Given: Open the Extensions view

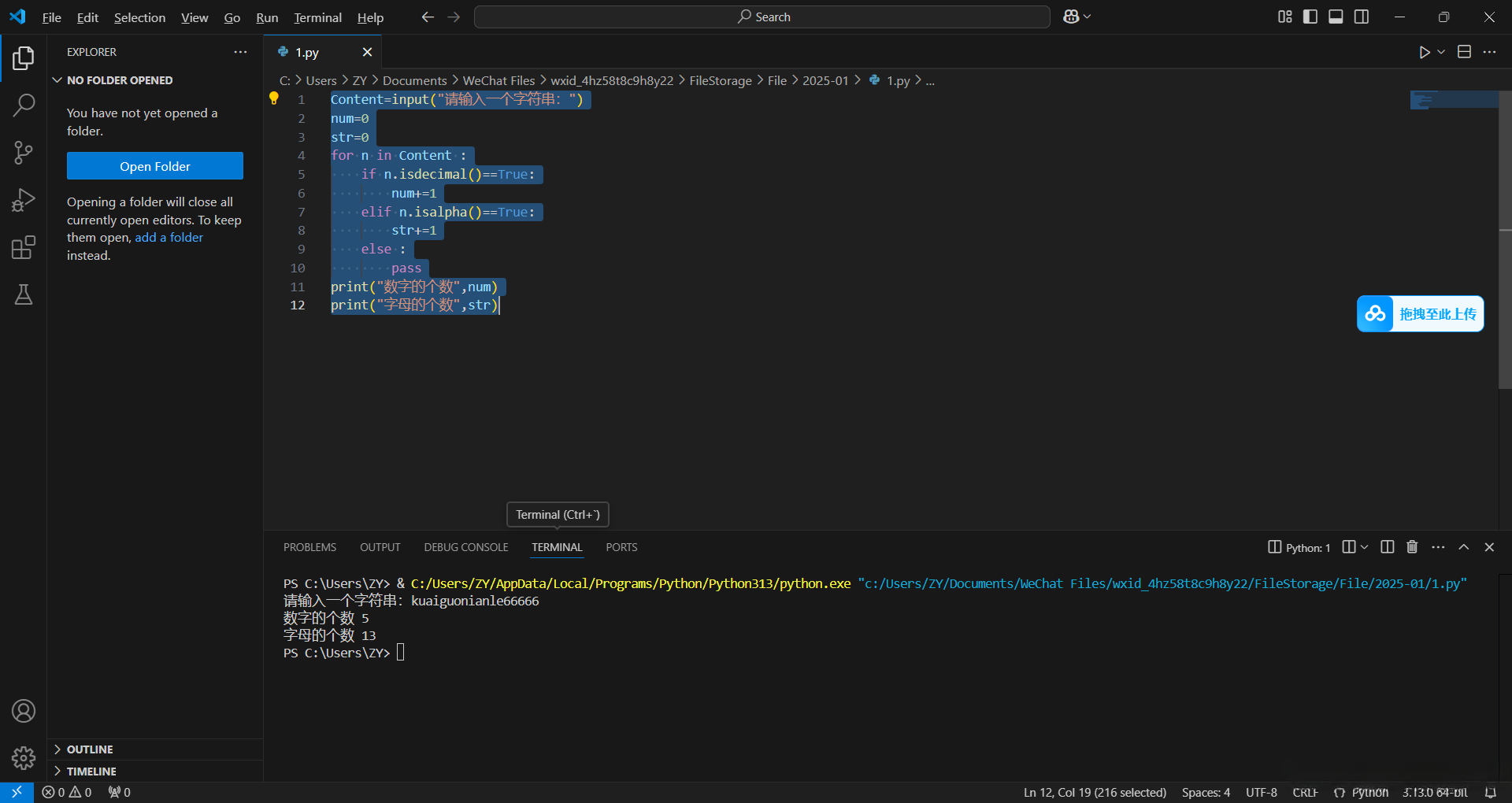Looking at the screenshot, I should click(24, 247).
